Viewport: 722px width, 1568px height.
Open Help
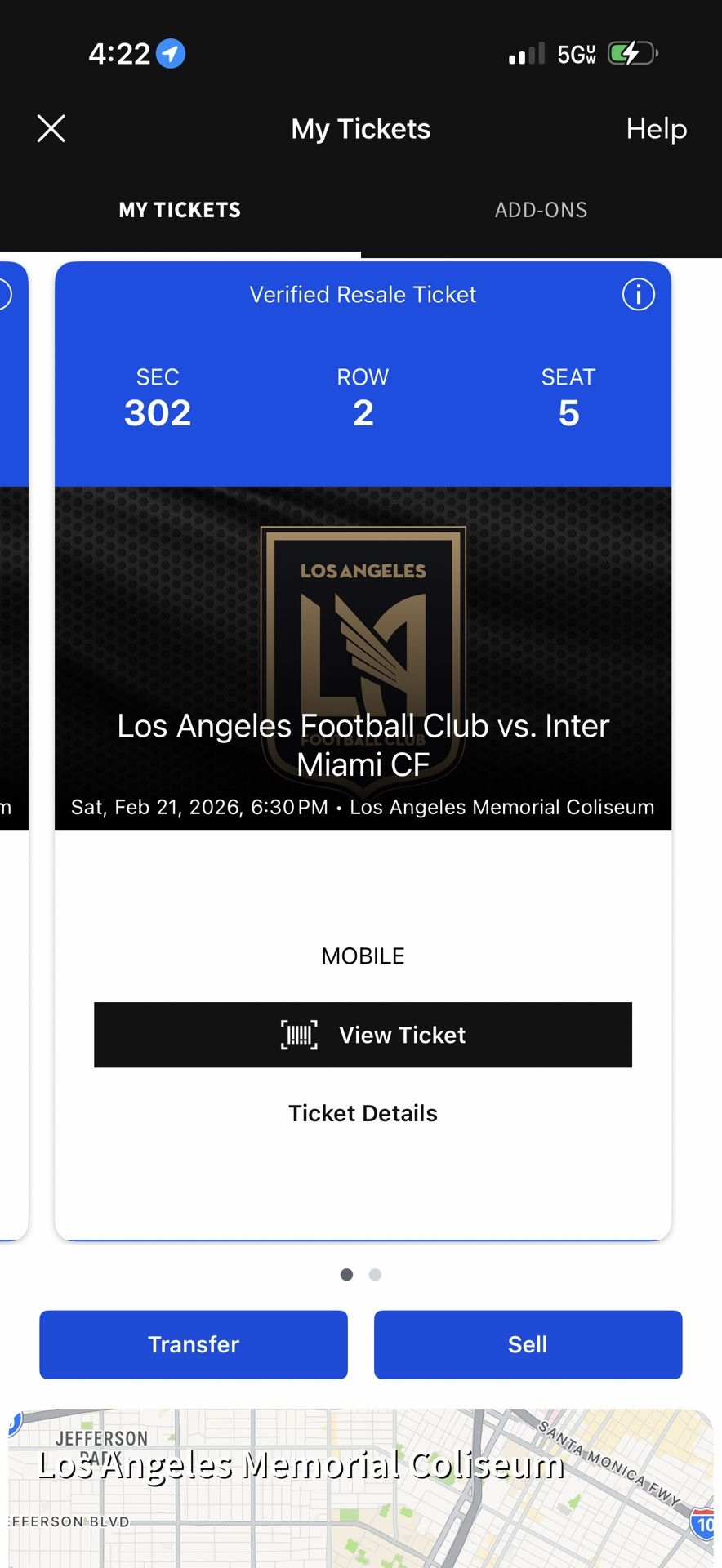click(x=656, y=128)
